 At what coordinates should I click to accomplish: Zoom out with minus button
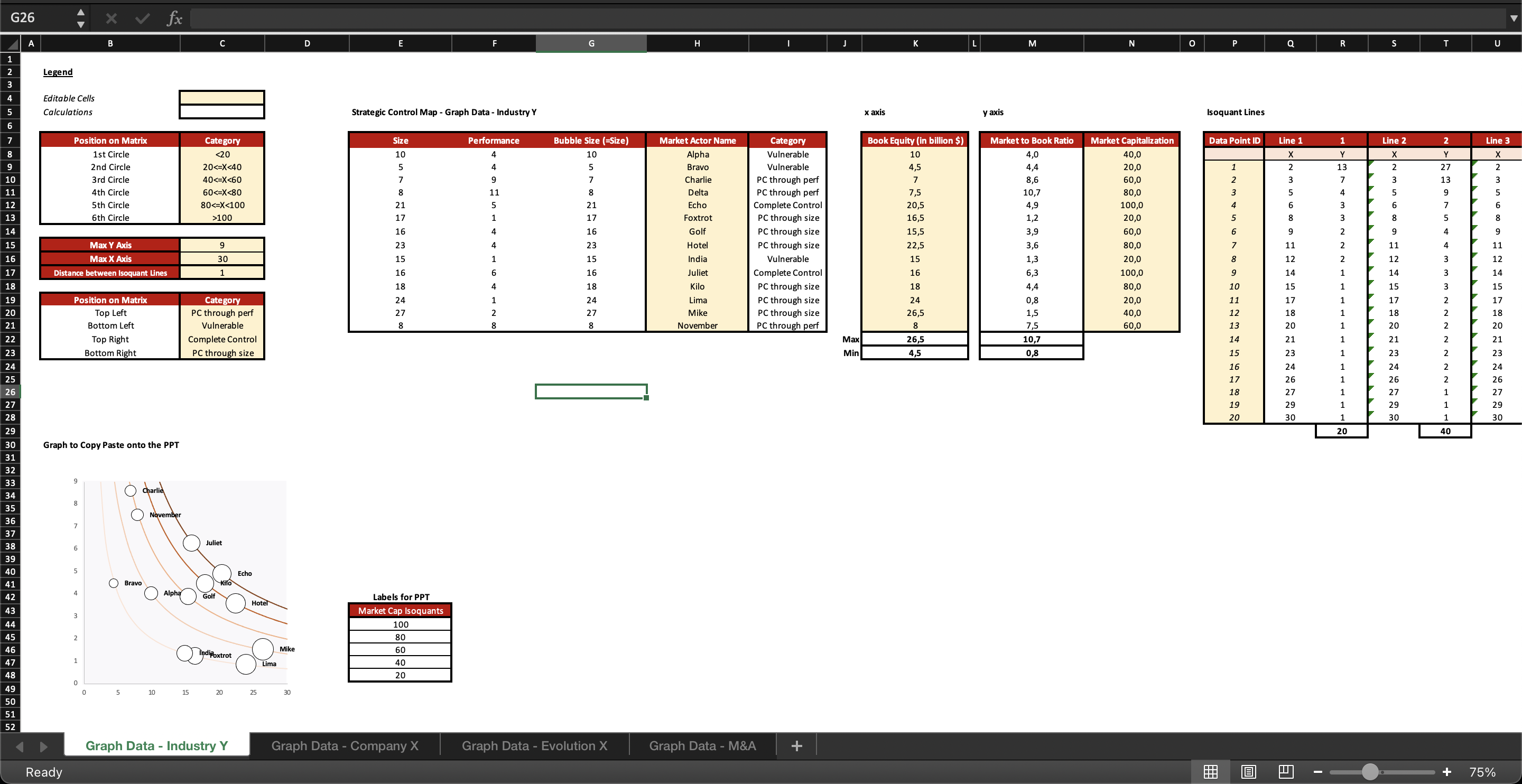coord(1317,772)
